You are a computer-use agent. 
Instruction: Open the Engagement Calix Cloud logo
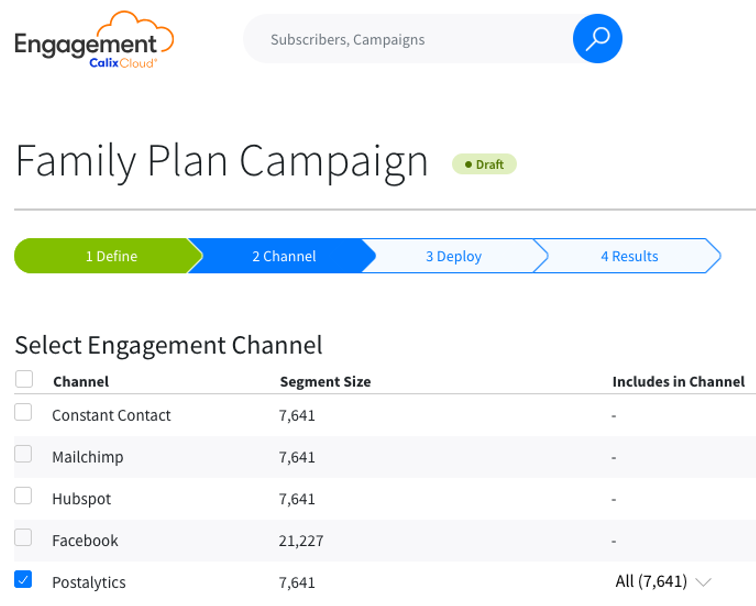94,40
